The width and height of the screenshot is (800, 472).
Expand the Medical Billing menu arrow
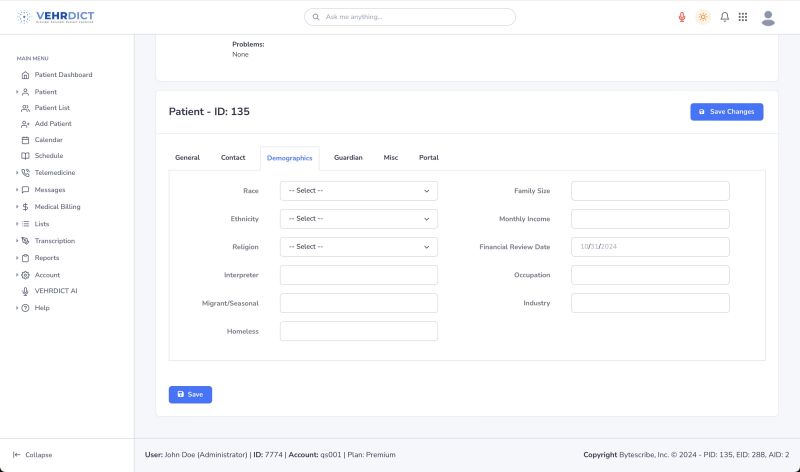tap(17, 207)
